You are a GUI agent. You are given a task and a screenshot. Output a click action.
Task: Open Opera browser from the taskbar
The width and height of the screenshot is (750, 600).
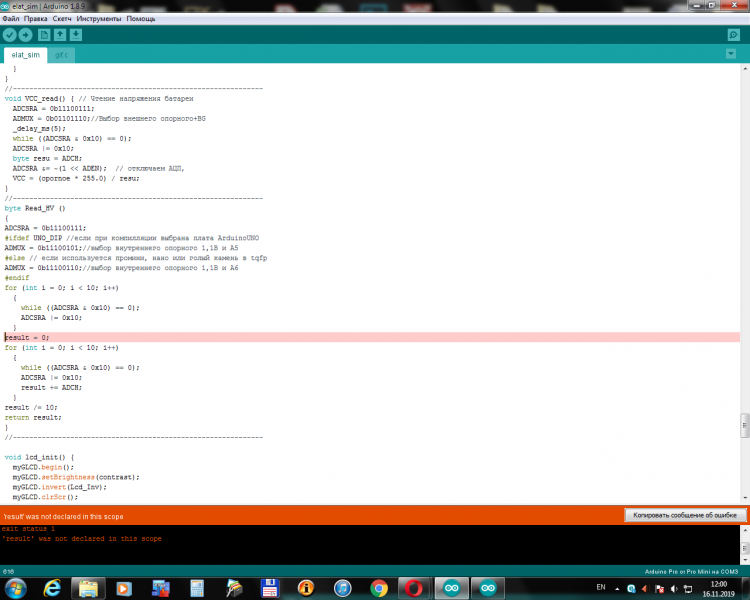(414, 588)
